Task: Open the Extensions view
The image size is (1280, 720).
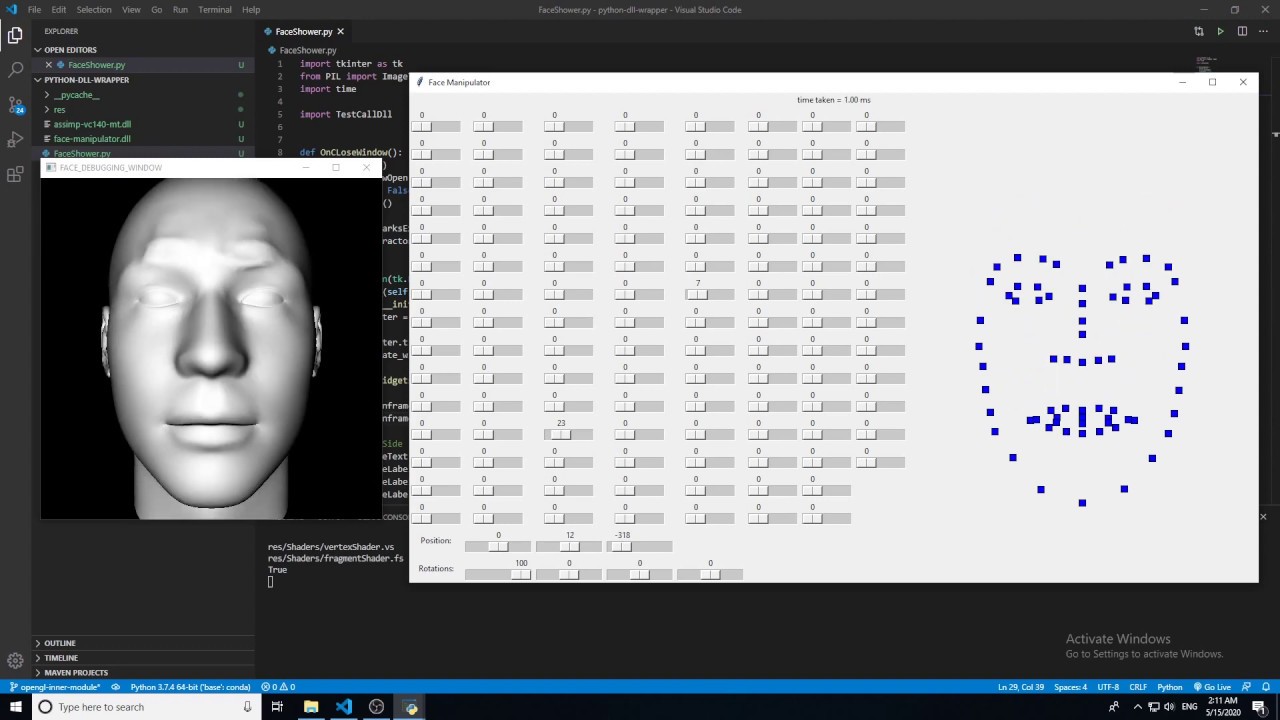Action: [x=15, y=174]
